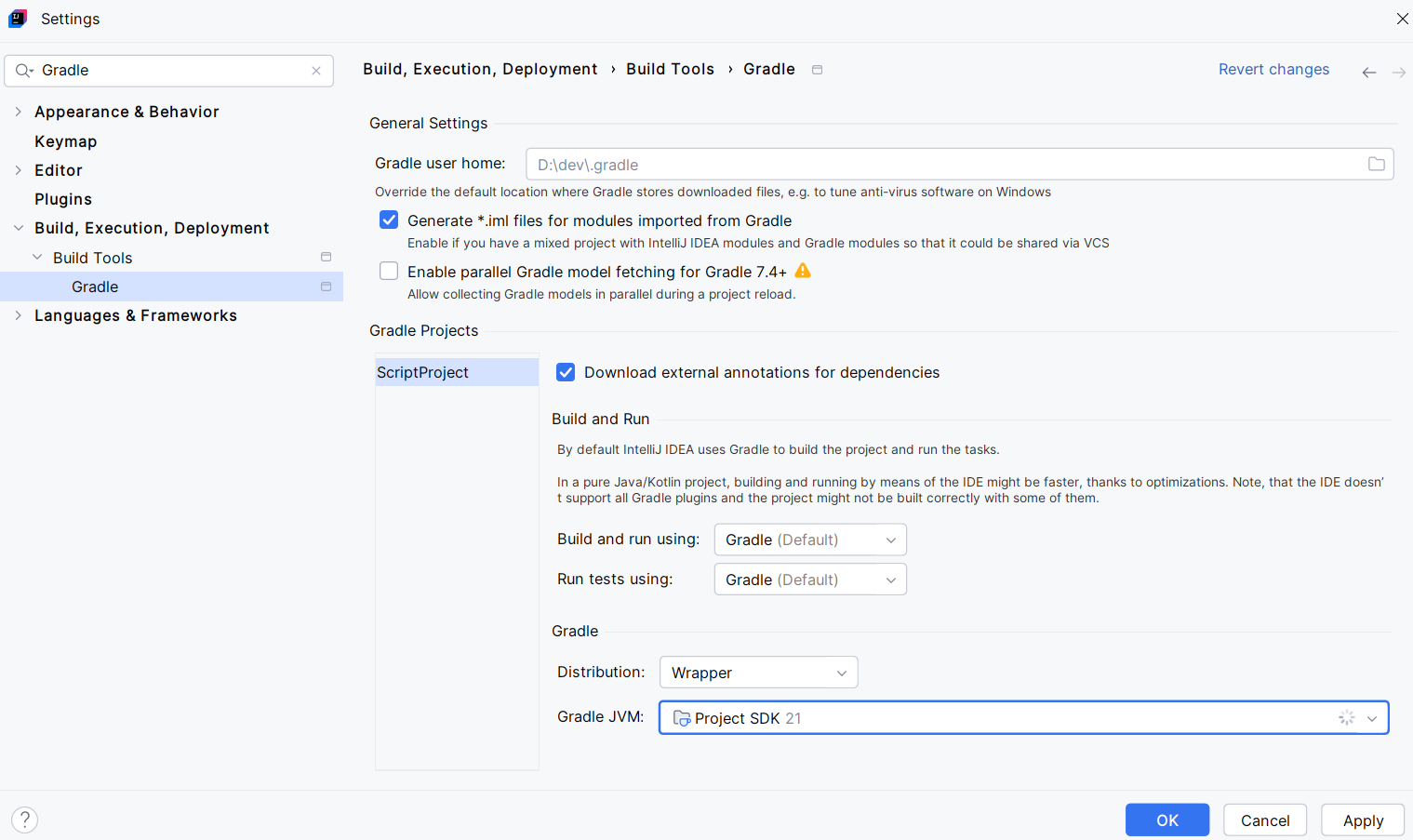Screen dimensions: 1413x840
Task: Collapse Build, Execution, Deployment section
Action: [x=18, y=228]
